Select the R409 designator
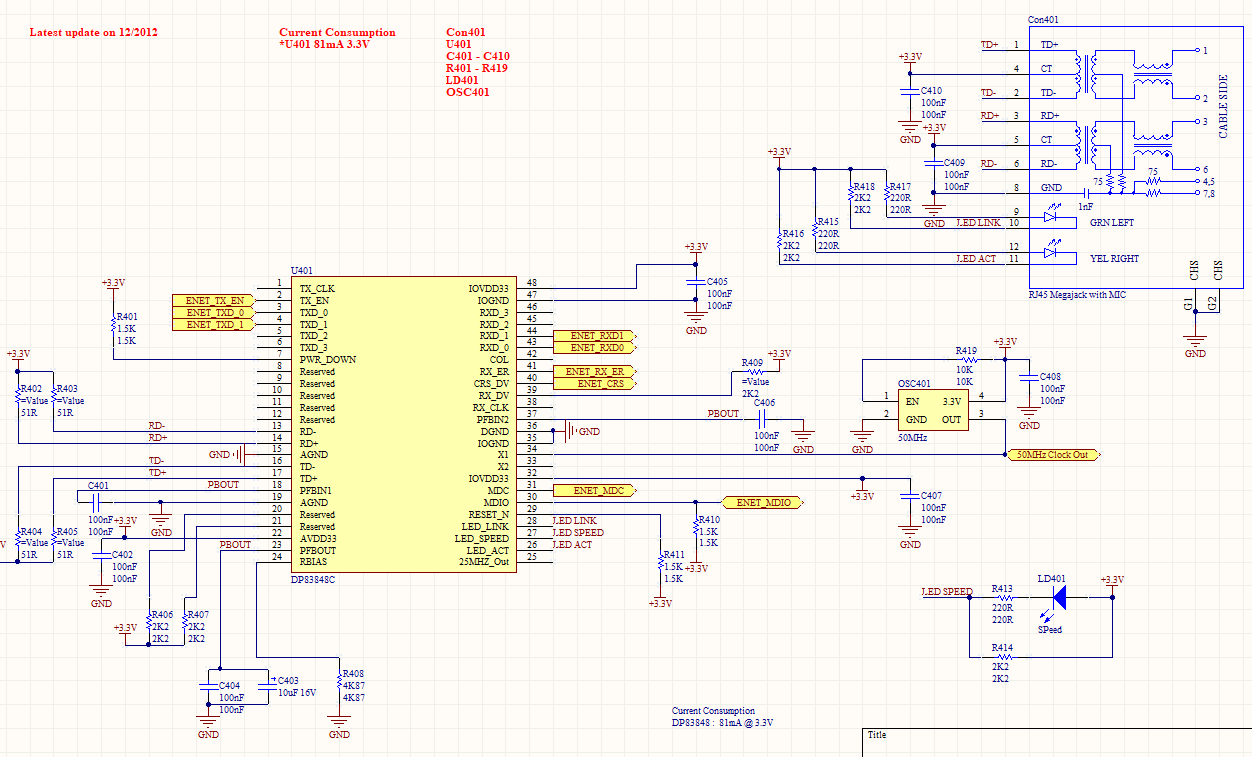 point(752,363)
